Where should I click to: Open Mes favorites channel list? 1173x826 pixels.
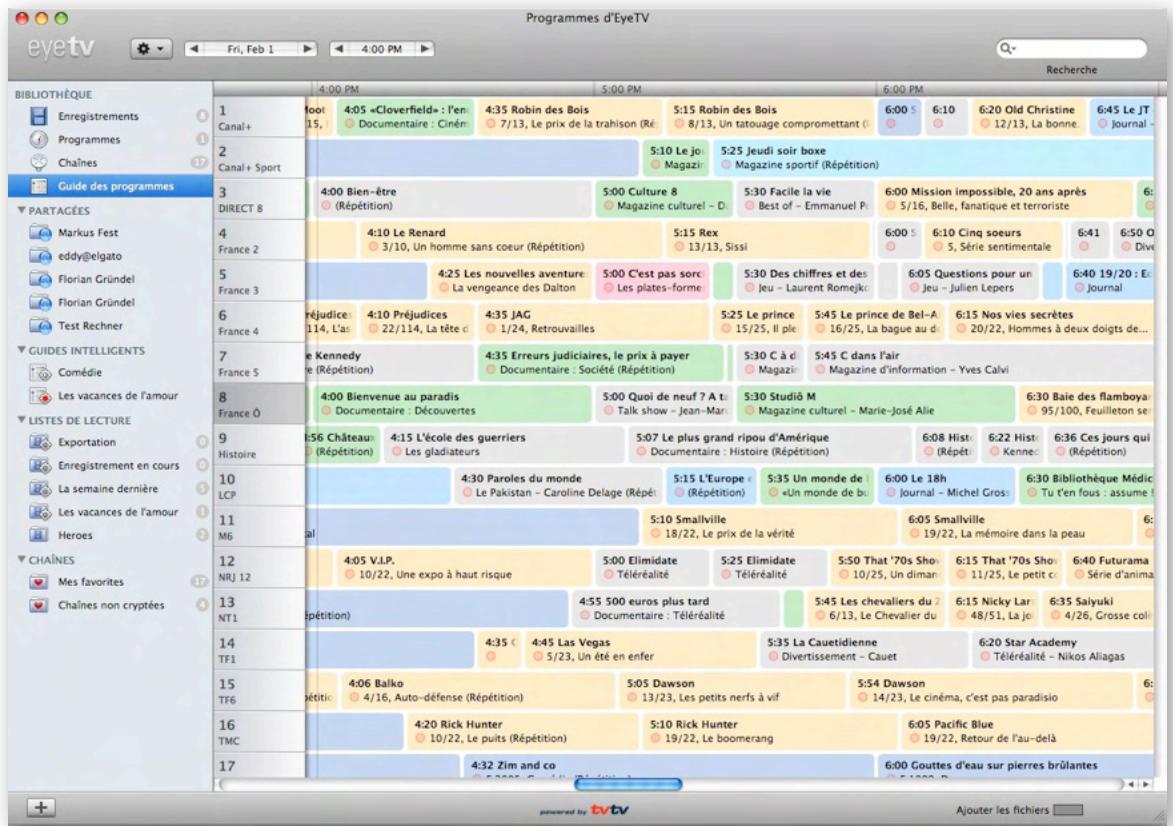point(91,581)
